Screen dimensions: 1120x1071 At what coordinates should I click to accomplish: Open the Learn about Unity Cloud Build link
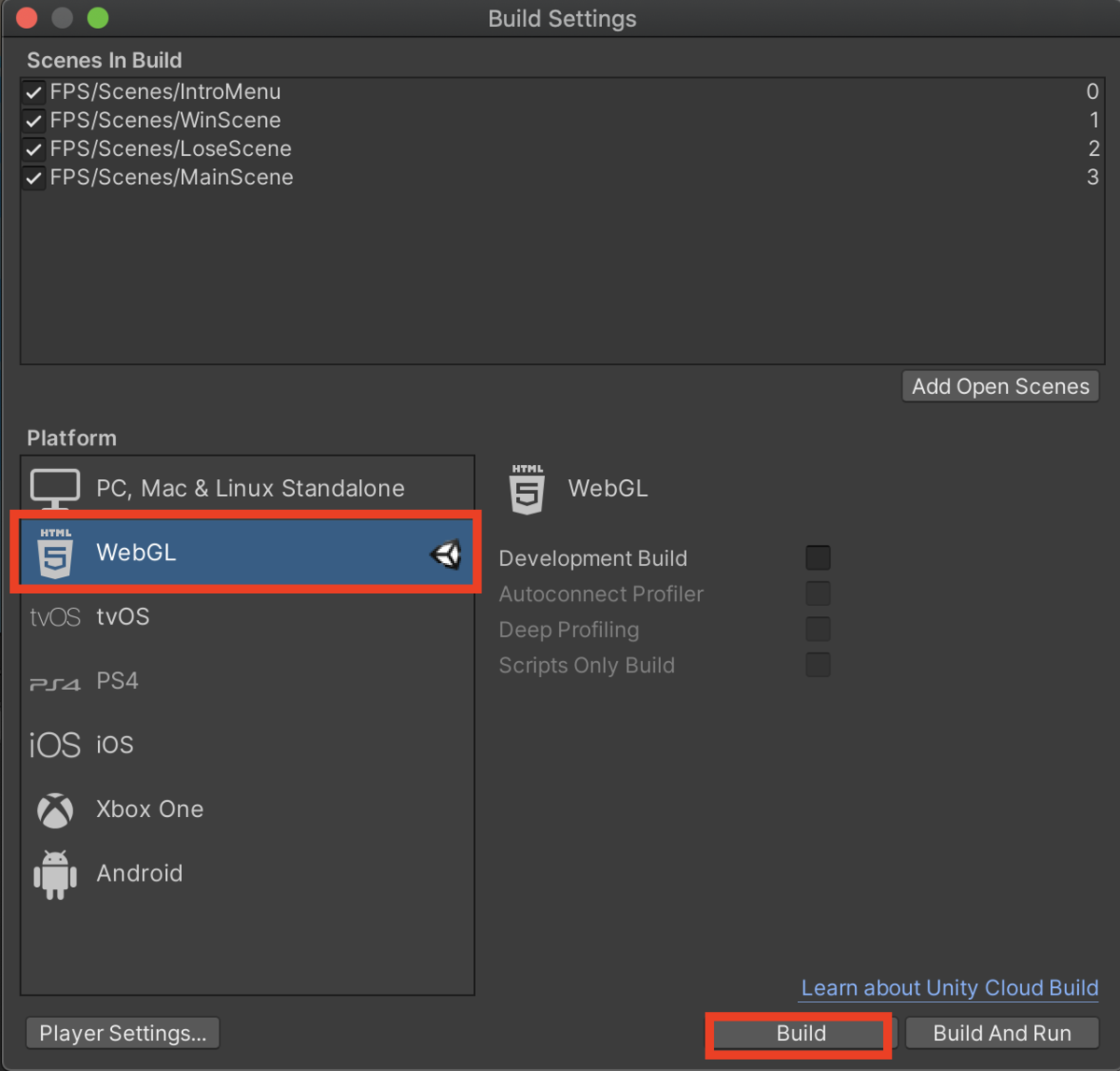949,988
